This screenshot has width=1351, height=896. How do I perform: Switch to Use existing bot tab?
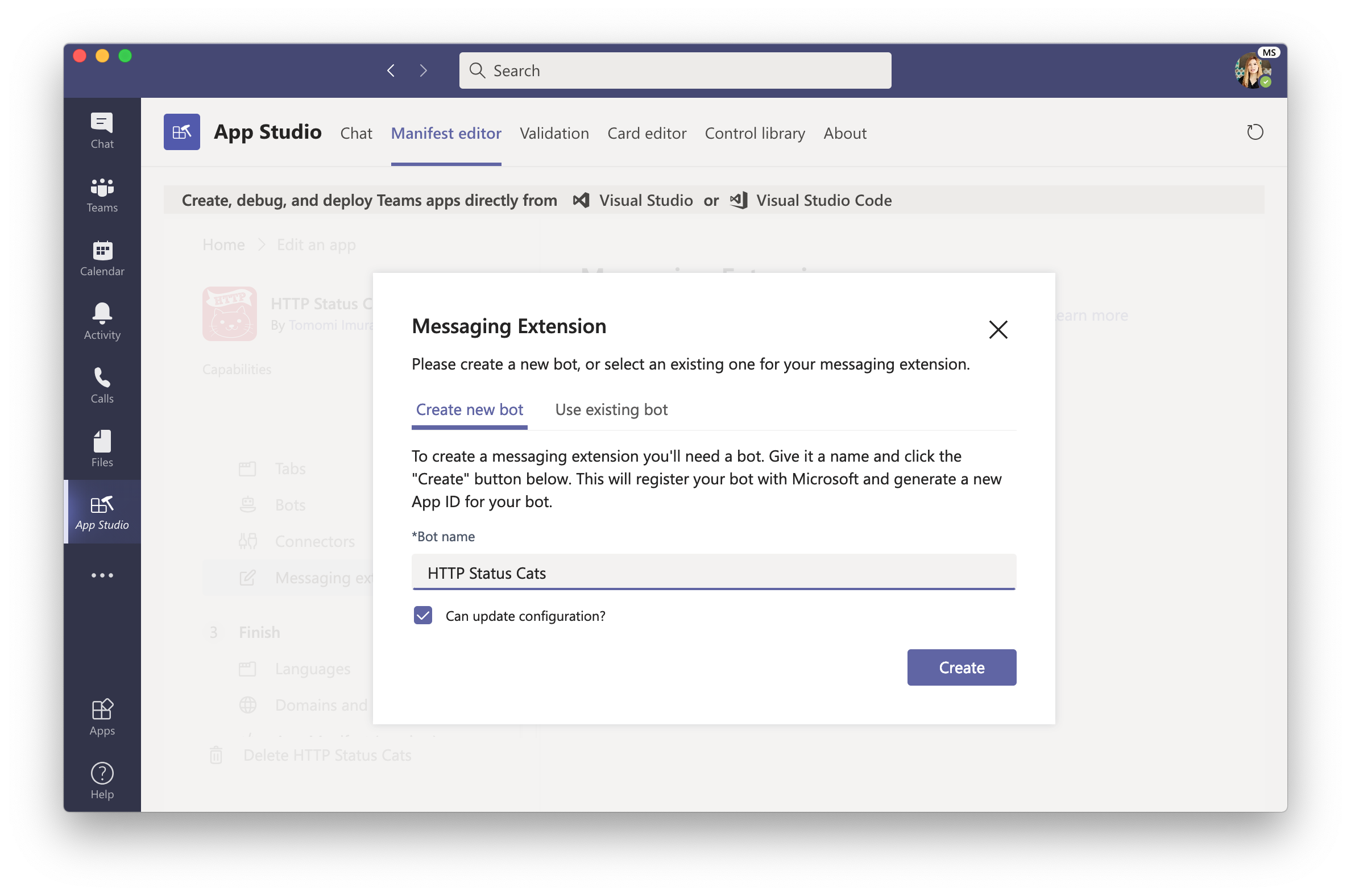611,409
